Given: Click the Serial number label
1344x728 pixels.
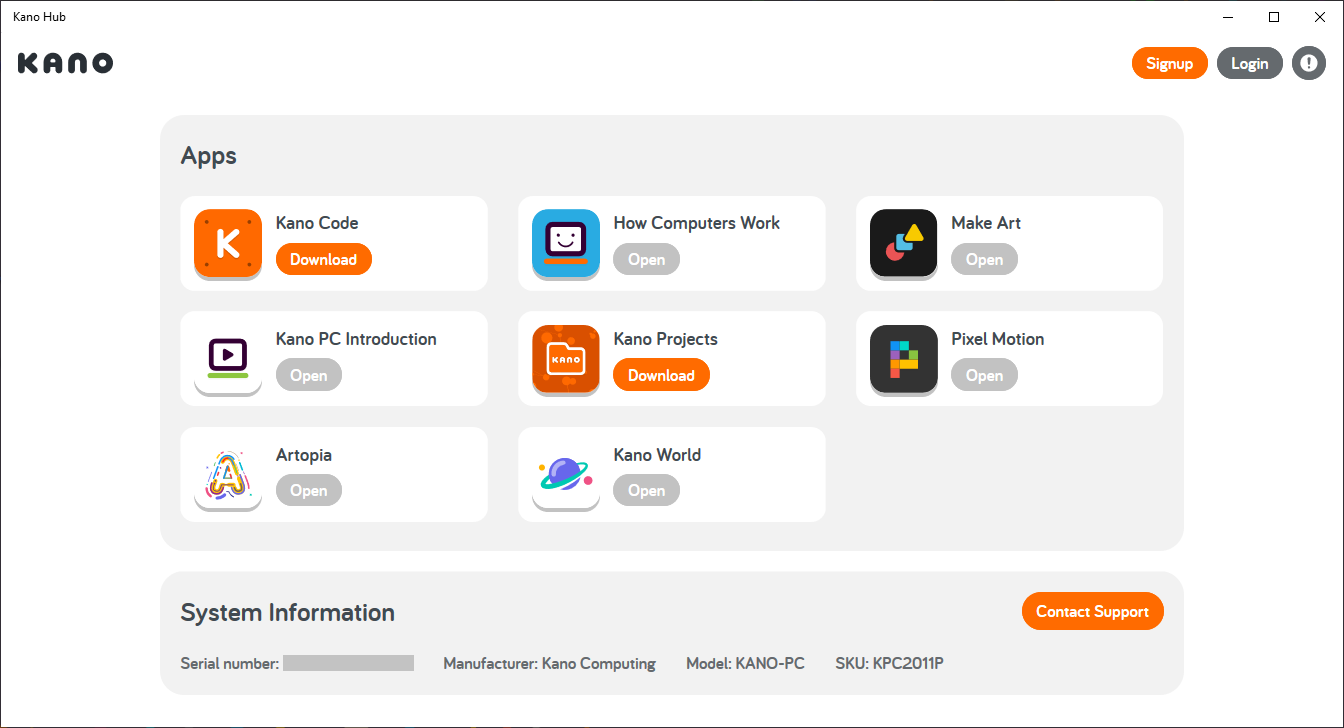Looking at the screenshot, I should click(230, 663).
